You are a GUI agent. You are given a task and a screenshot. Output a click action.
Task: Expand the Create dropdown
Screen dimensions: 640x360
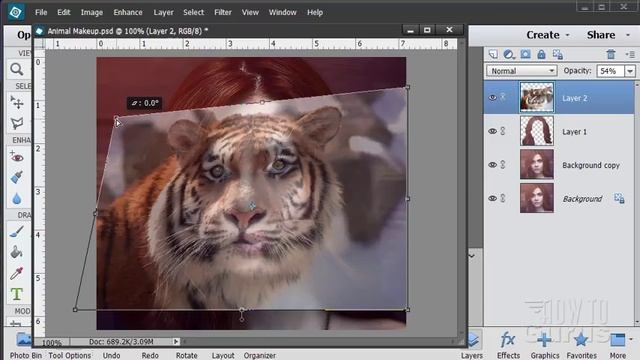coord(567,35)
